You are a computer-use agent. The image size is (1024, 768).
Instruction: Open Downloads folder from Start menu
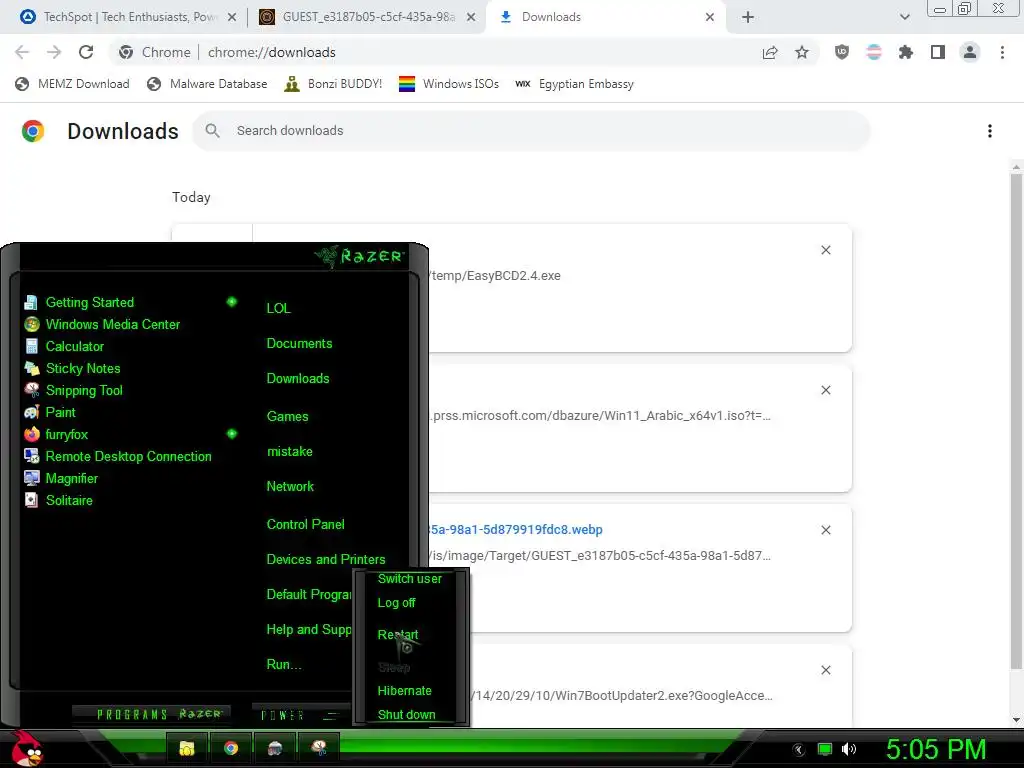pyautogui.click(x=298, y=379)
